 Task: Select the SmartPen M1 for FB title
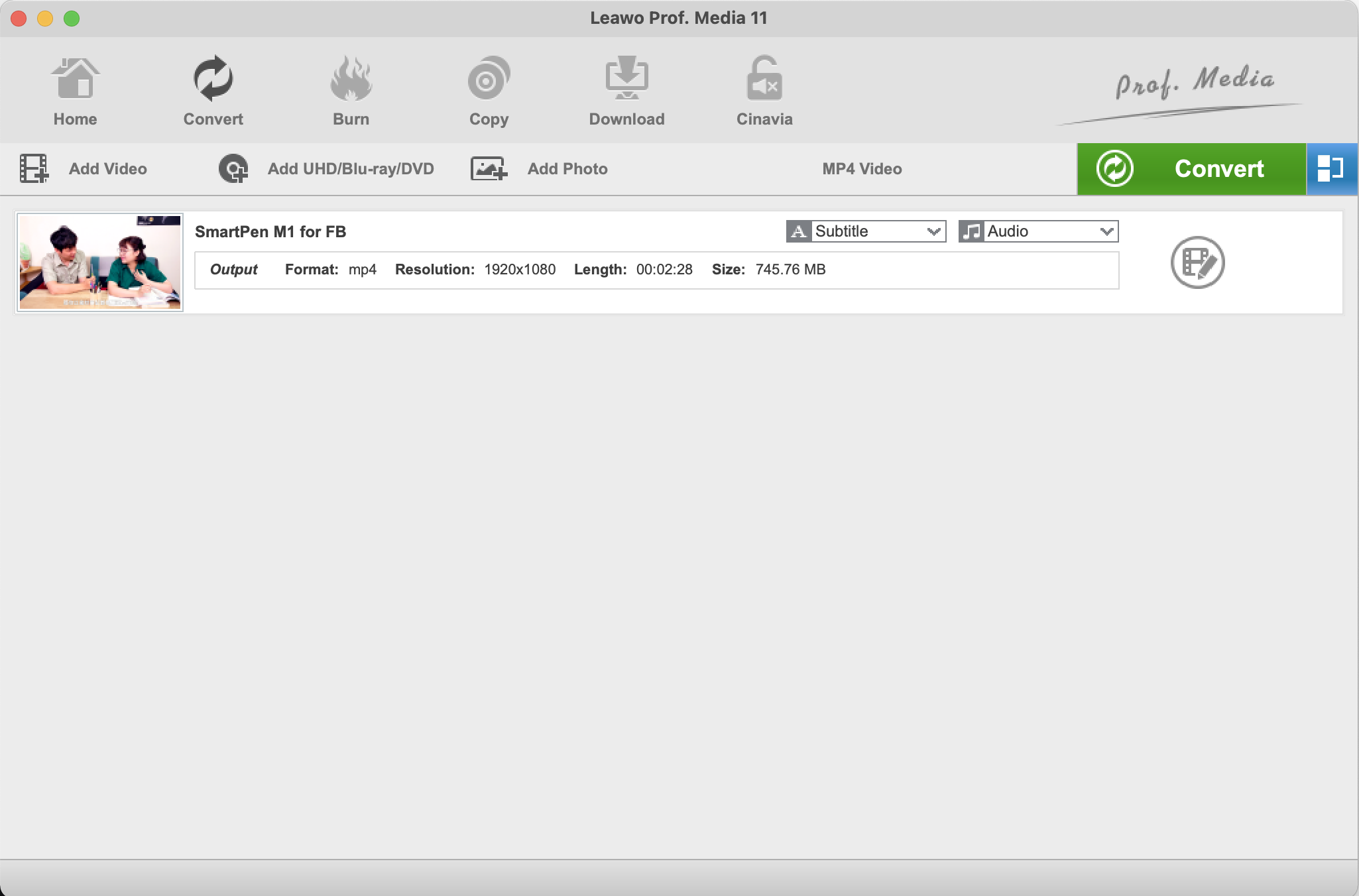(x=270, y=232)
